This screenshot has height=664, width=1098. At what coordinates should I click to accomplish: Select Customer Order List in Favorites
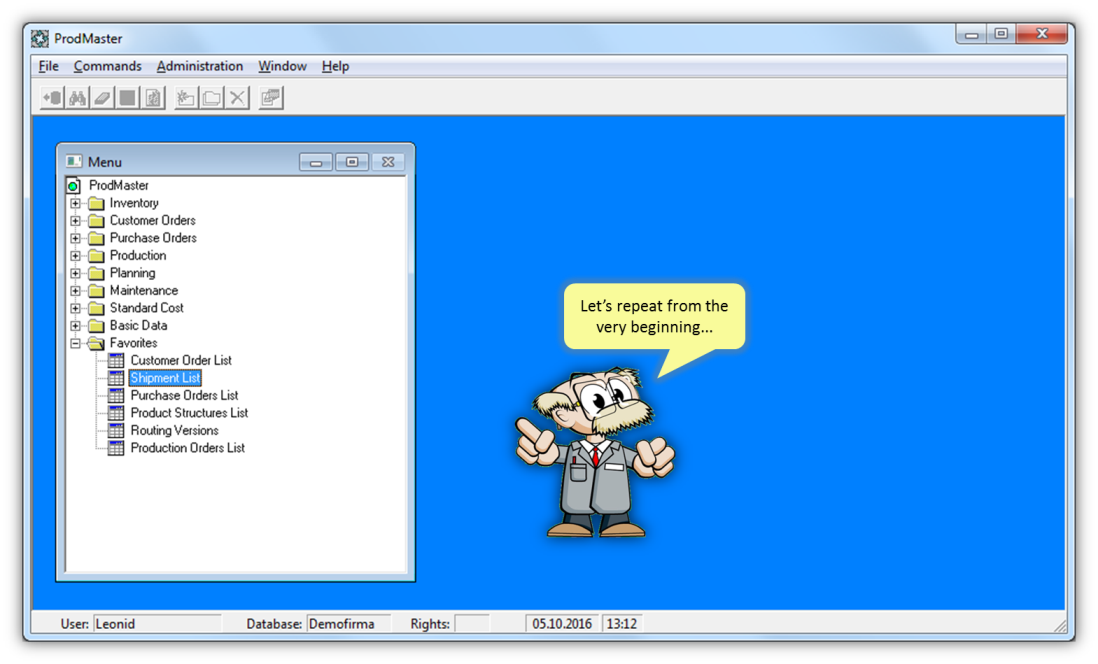click(x=181, y=361)
